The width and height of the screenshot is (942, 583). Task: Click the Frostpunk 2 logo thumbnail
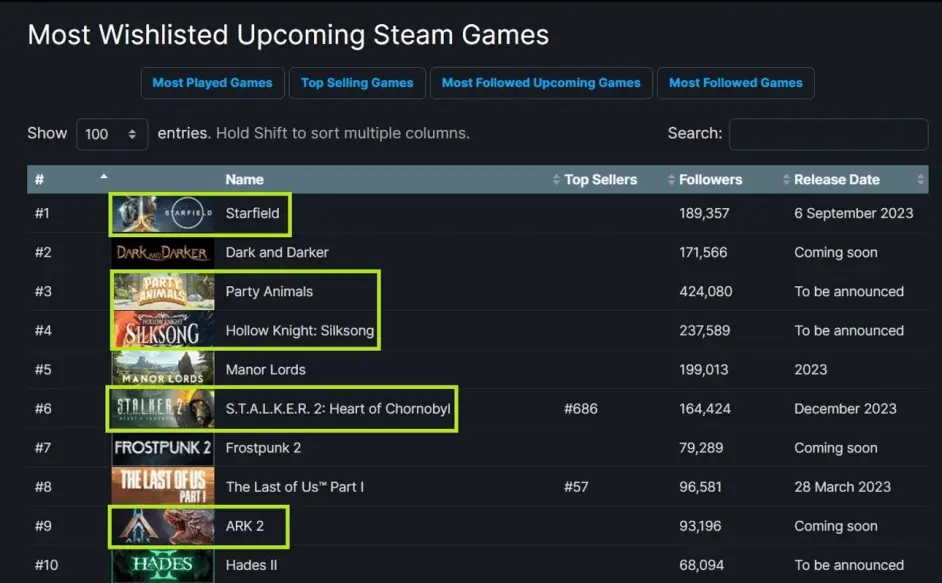click(163, 448)
